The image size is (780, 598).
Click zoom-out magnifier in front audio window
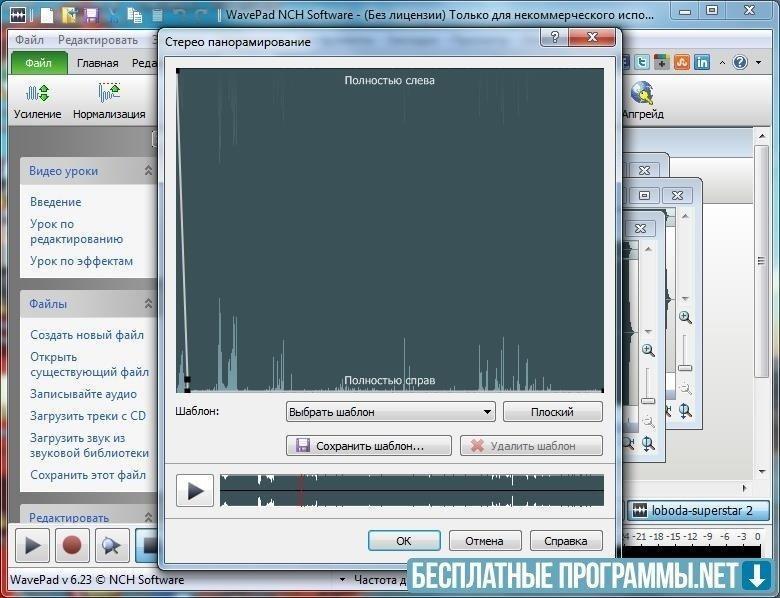pyautogui.click(x=648, y=422)
